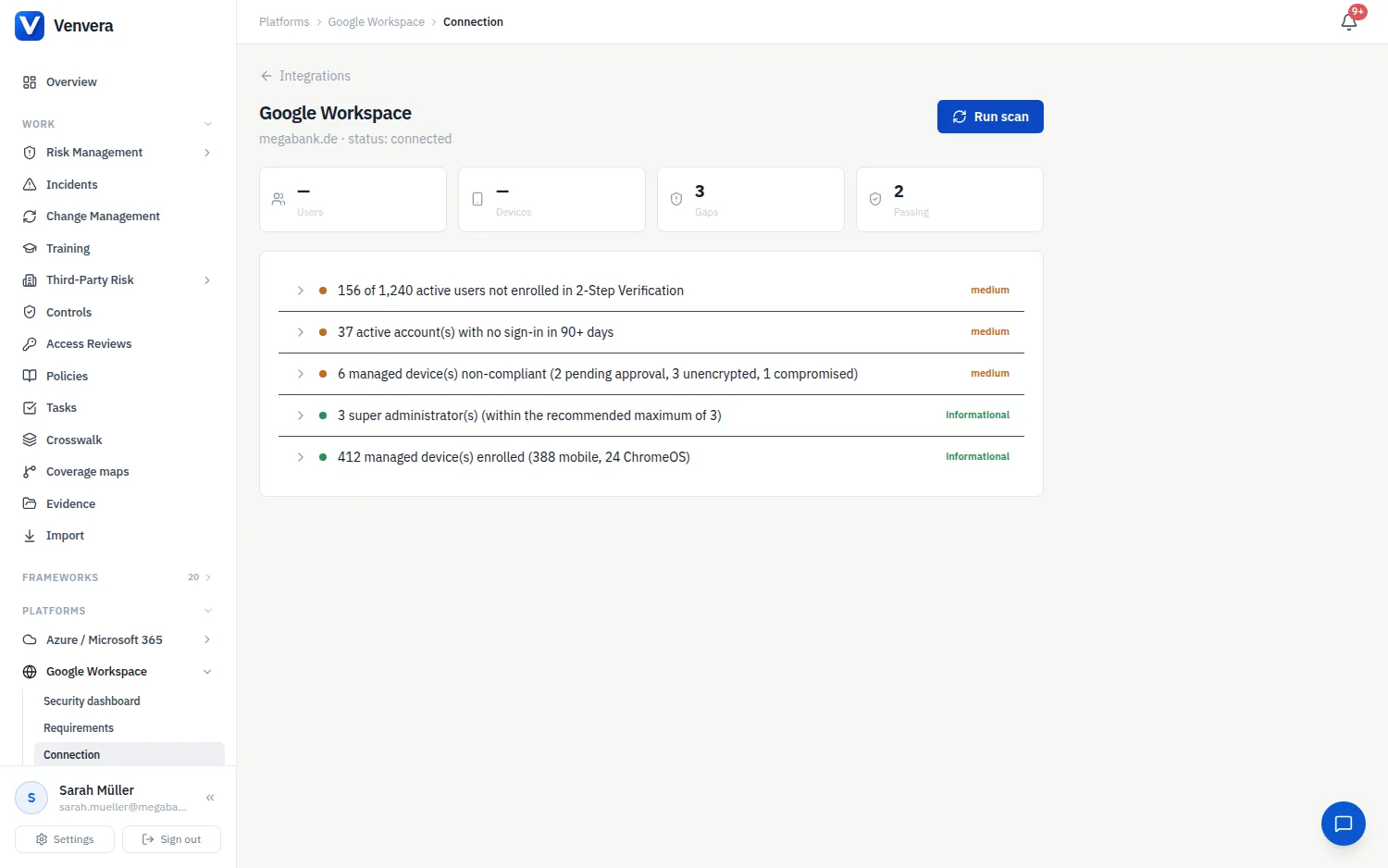Sign out of the account
This screenshot has width=1388, height=868.
(171, 839)
